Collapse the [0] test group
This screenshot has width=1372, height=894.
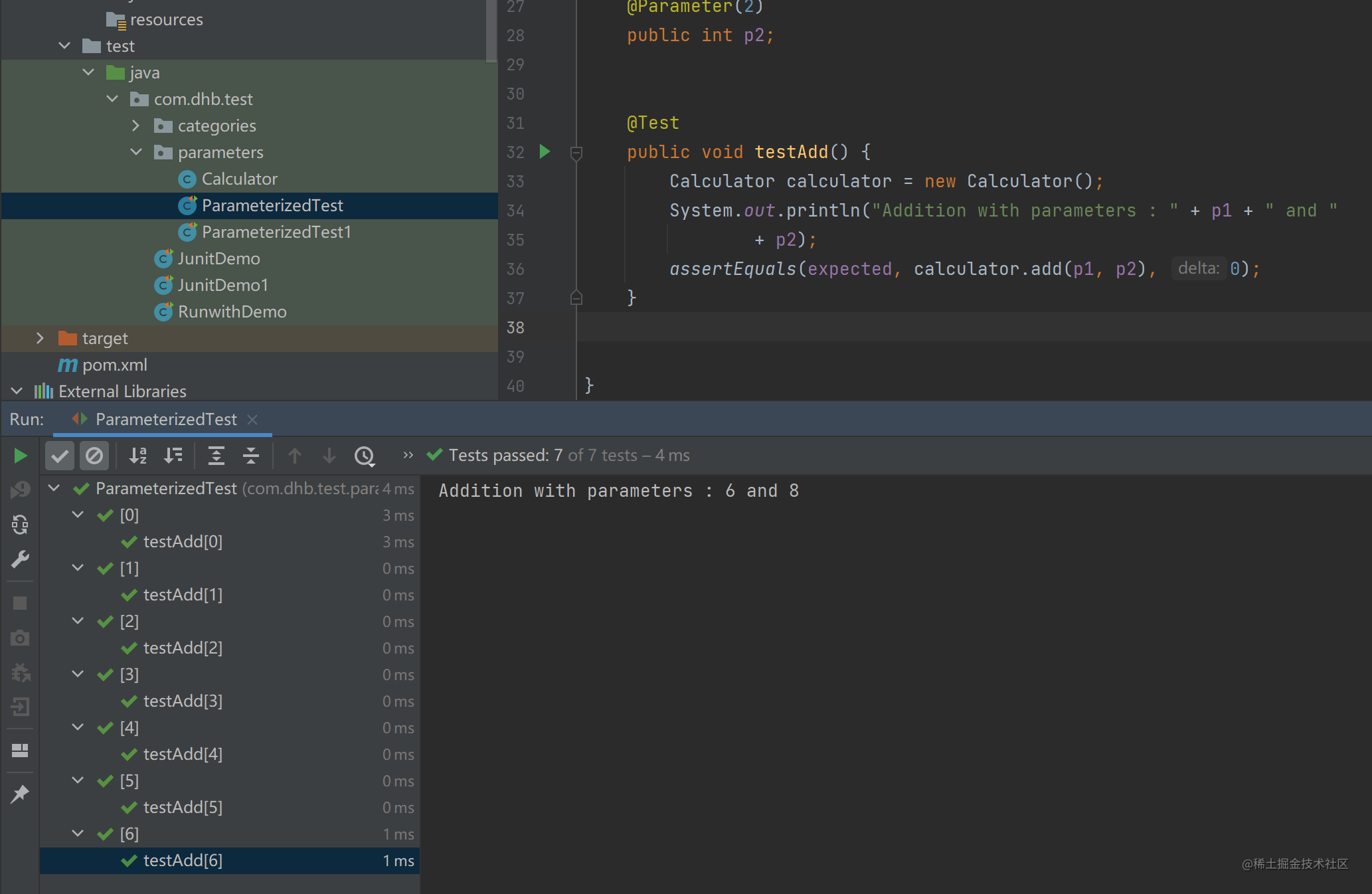[78, 515]
